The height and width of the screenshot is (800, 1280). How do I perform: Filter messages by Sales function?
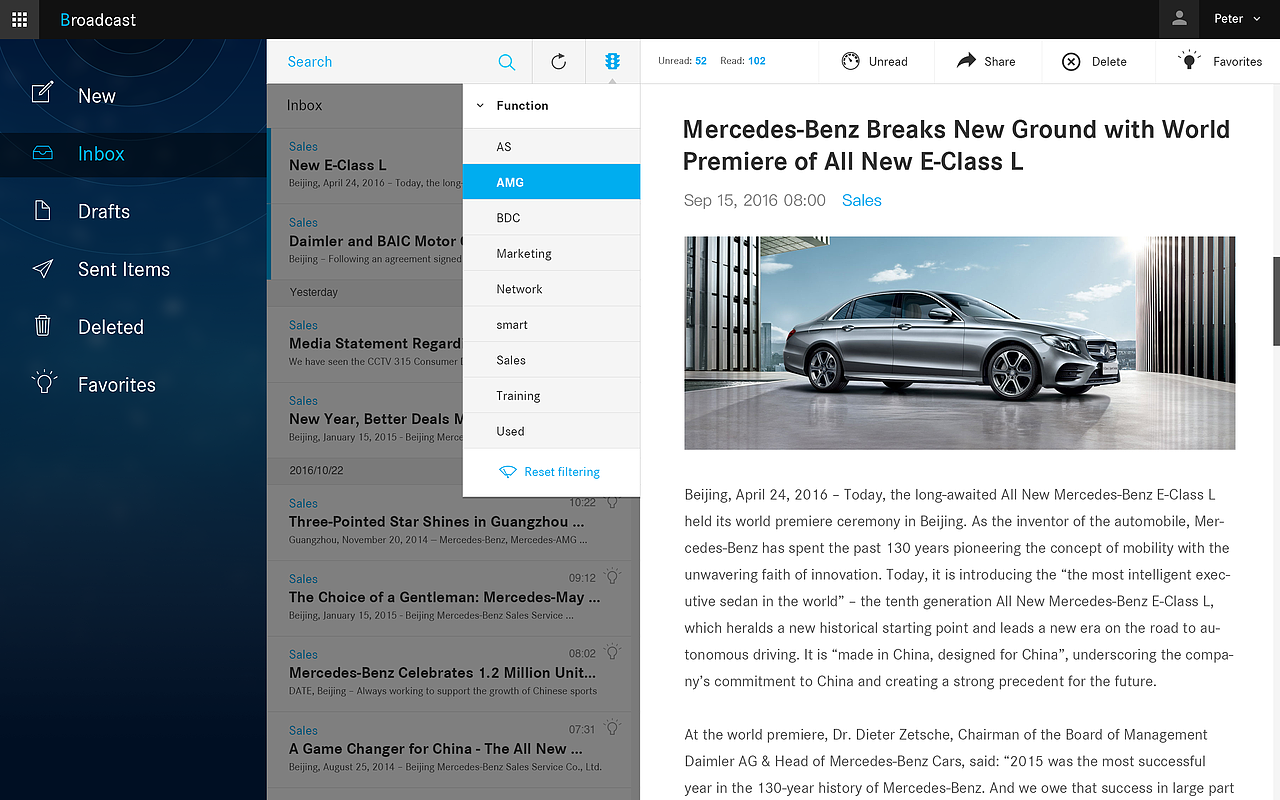point(551,360)
